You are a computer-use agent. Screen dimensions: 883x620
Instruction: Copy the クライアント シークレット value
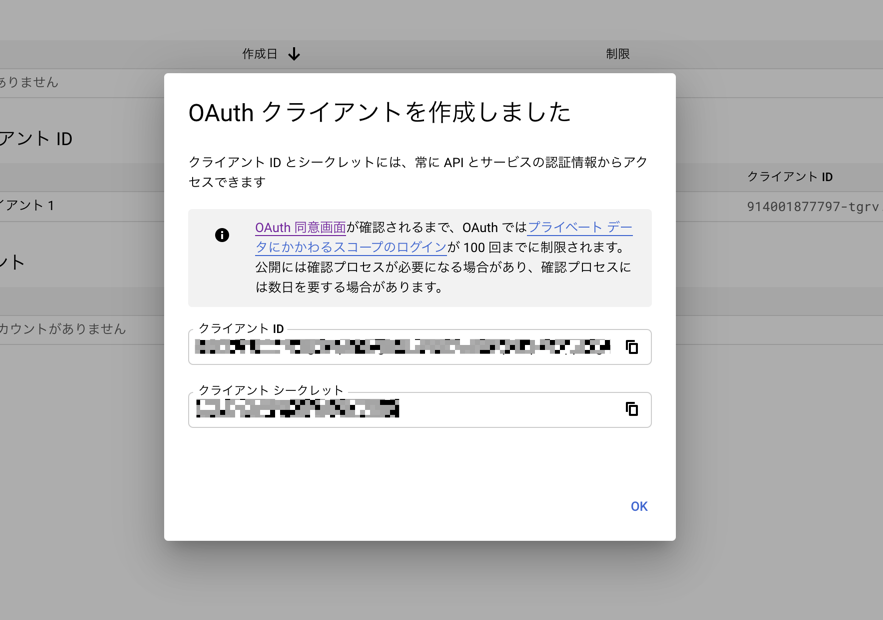[x=631, y=409]
